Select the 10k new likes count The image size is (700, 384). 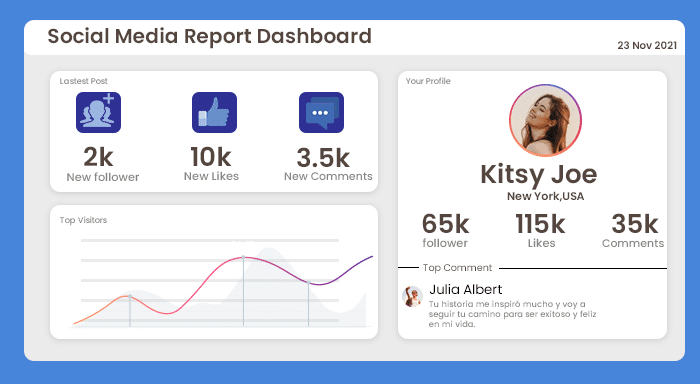pos(211,157)
